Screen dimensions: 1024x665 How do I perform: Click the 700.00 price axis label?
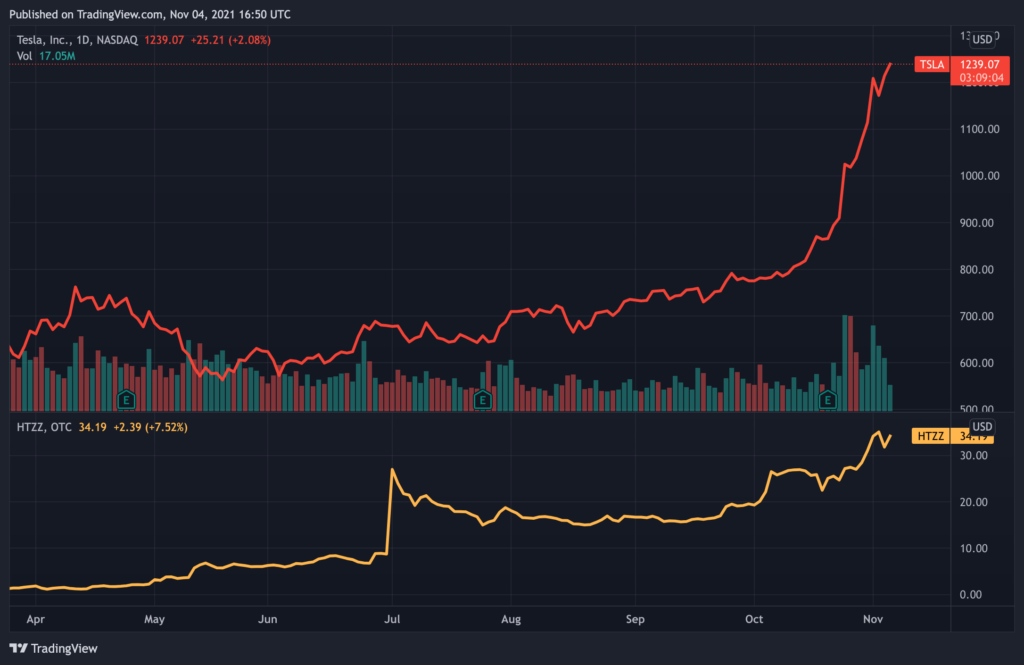[x=976, y=316]
